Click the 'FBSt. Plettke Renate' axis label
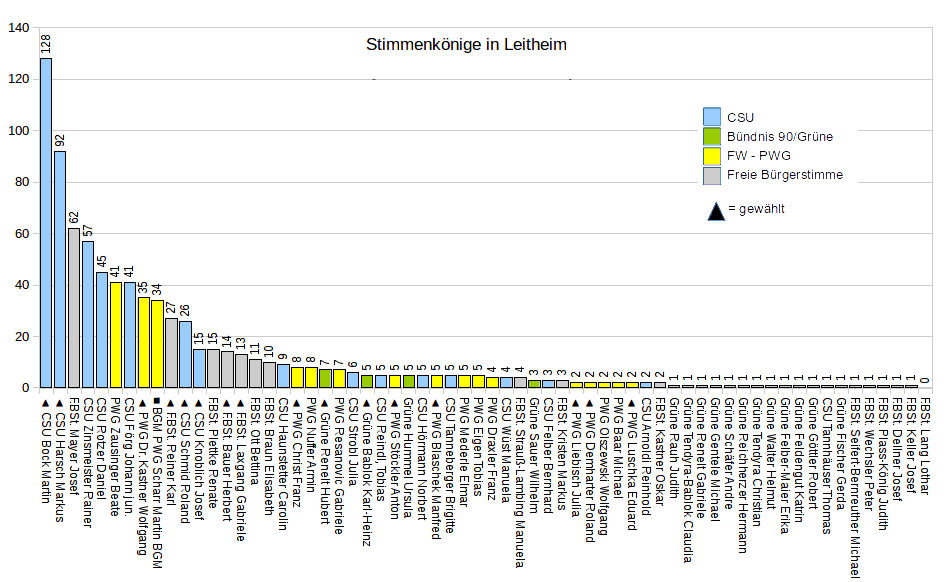 (x=213, y=453)
